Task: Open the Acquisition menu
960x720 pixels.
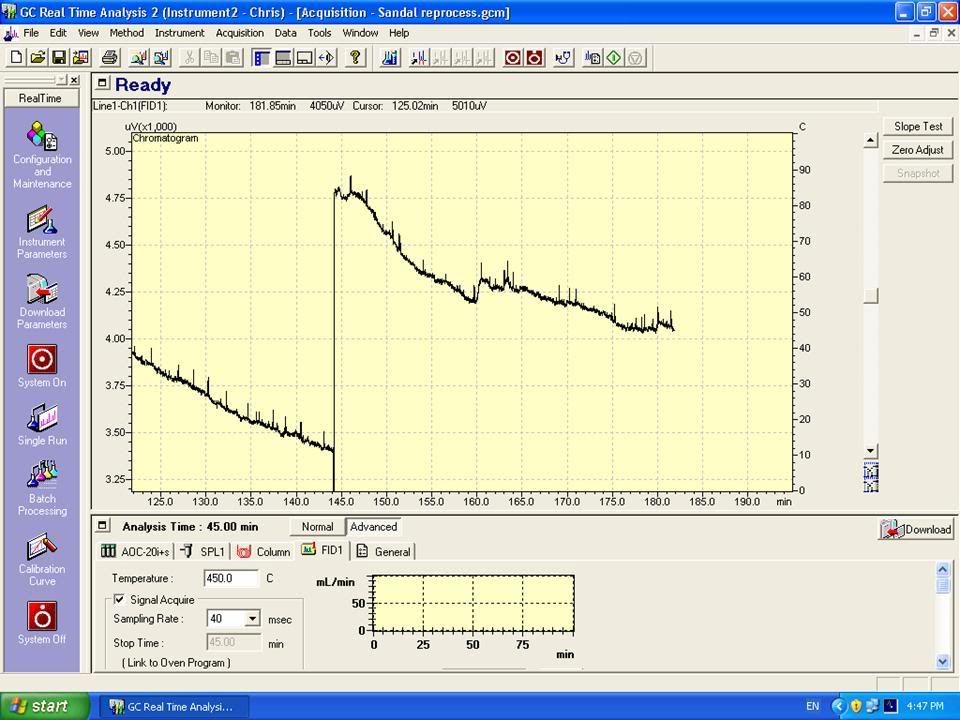Action: [x=239, y=33]
